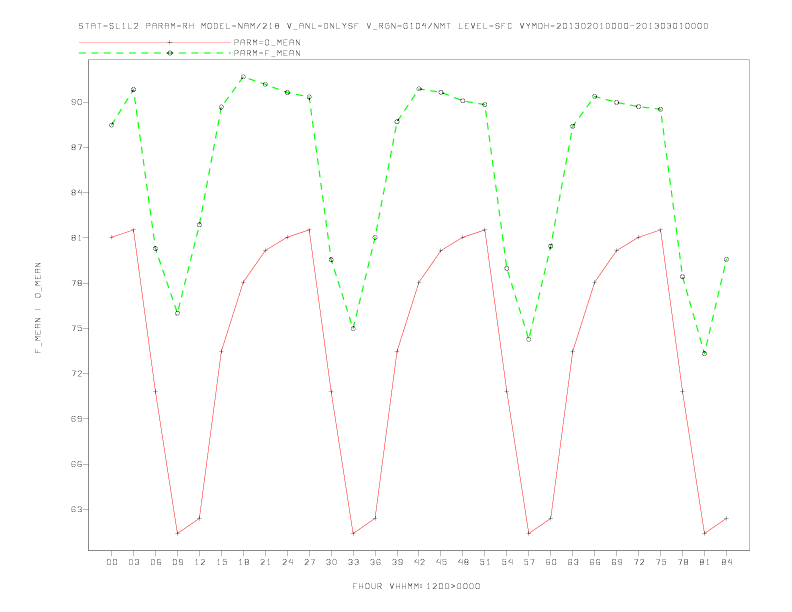Click x-axis tick label 15

click(x=222, y=562)
